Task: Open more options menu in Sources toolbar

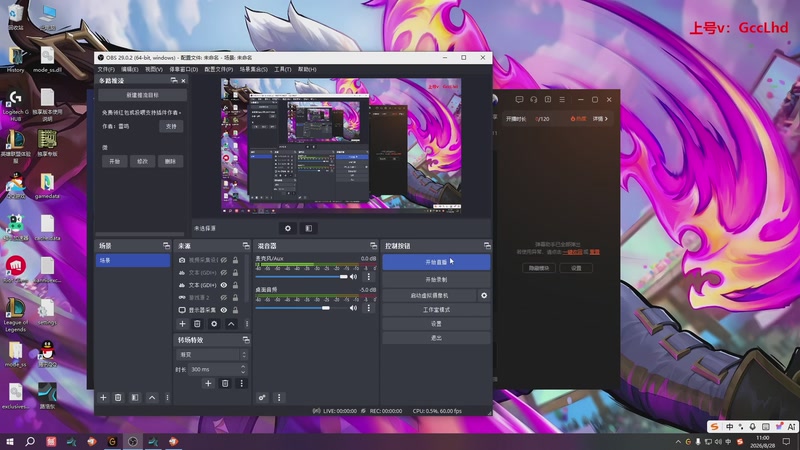Action: pos(247,323)
